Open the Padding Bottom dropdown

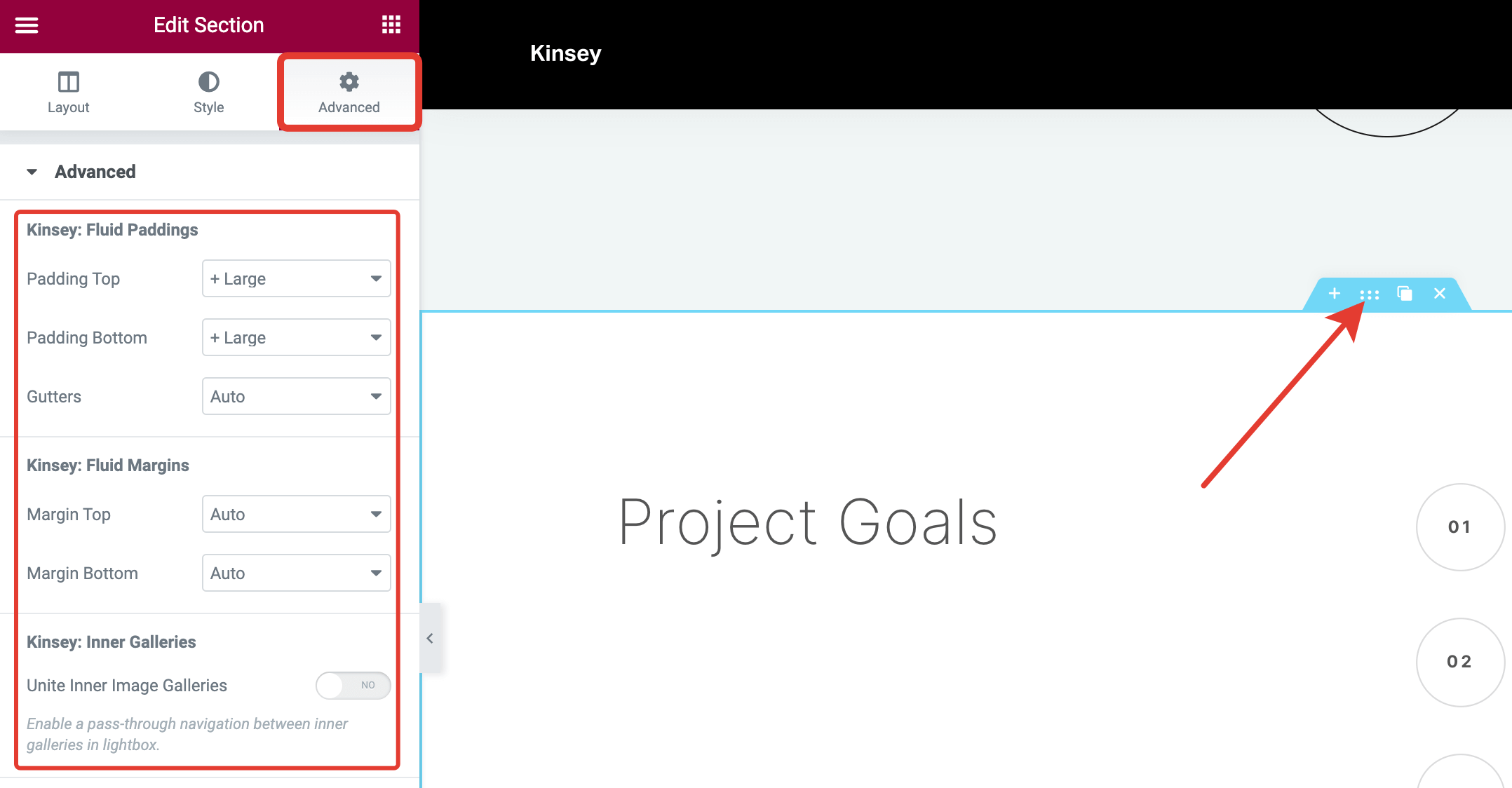click(x=296, y=338)
